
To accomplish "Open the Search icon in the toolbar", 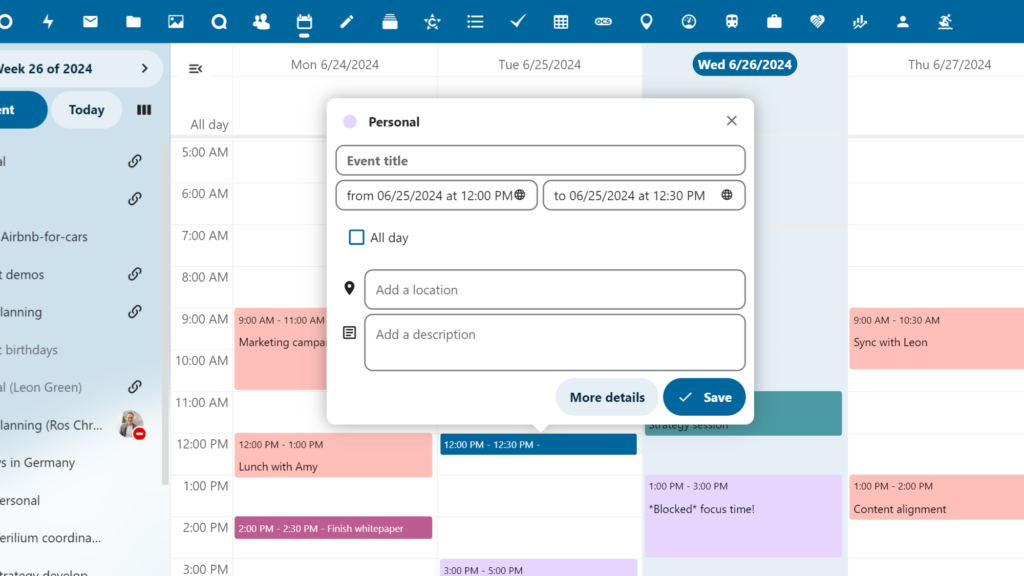I will tap(219, 21).
